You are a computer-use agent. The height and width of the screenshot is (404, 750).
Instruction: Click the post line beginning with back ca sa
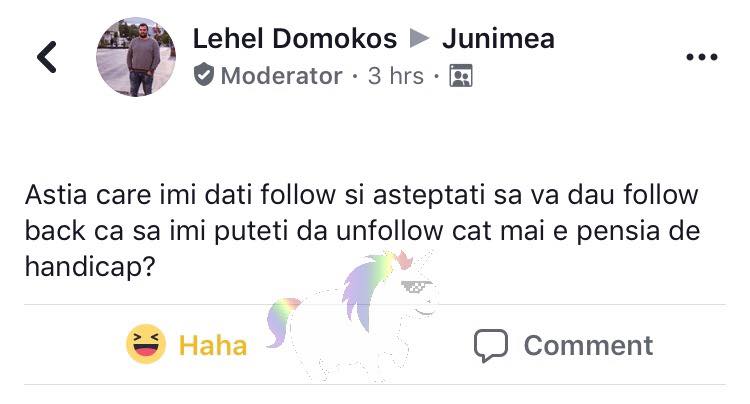coord(363,230)
